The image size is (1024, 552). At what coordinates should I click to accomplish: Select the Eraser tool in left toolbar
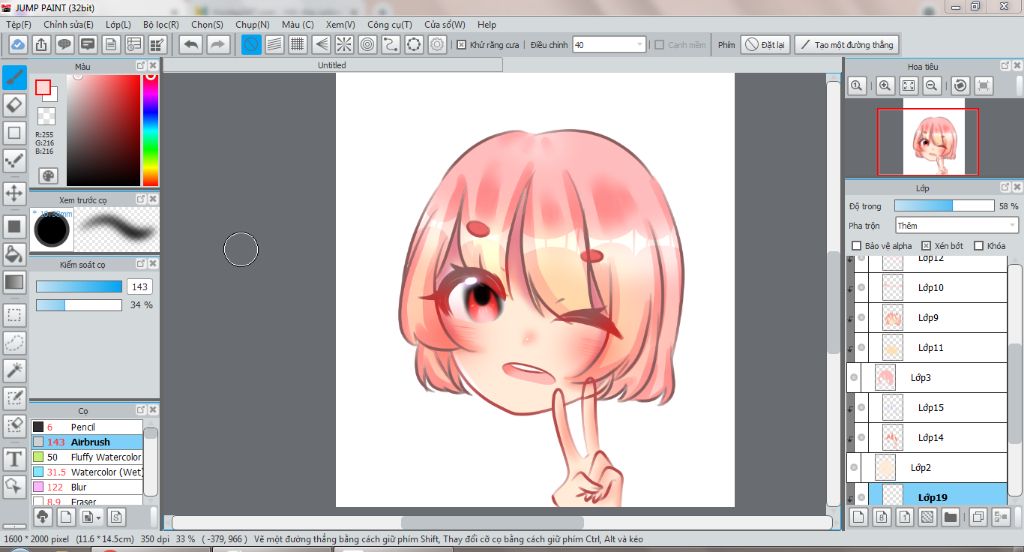coord(14,105)
